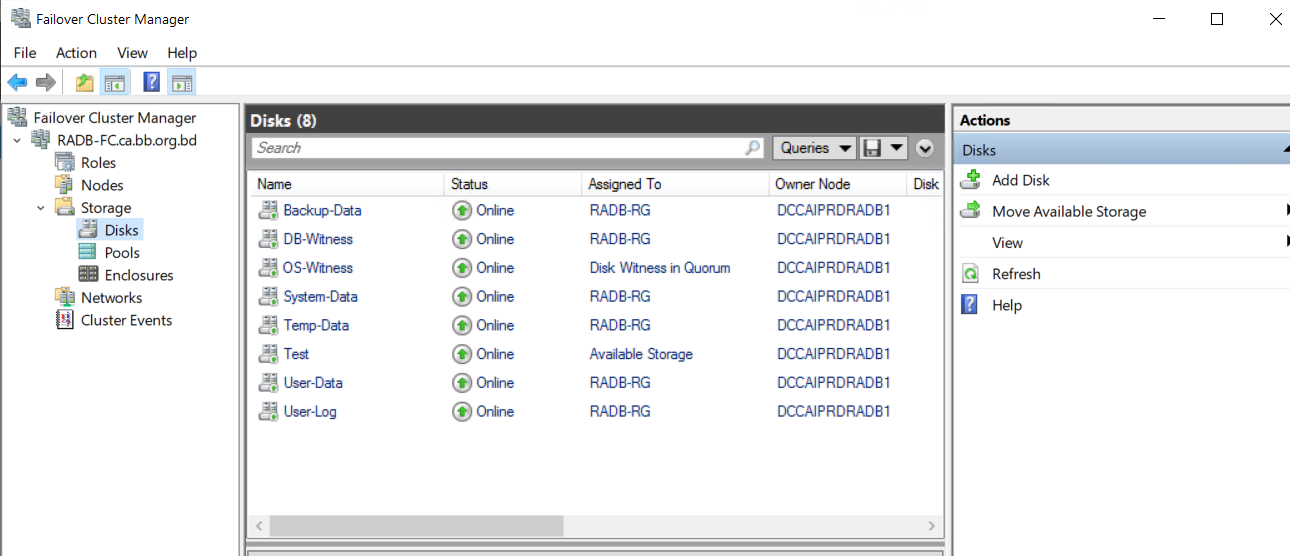Click 'Disk Witness in Quorum' cell
The image size is (1290, 556).
point(660,268)
